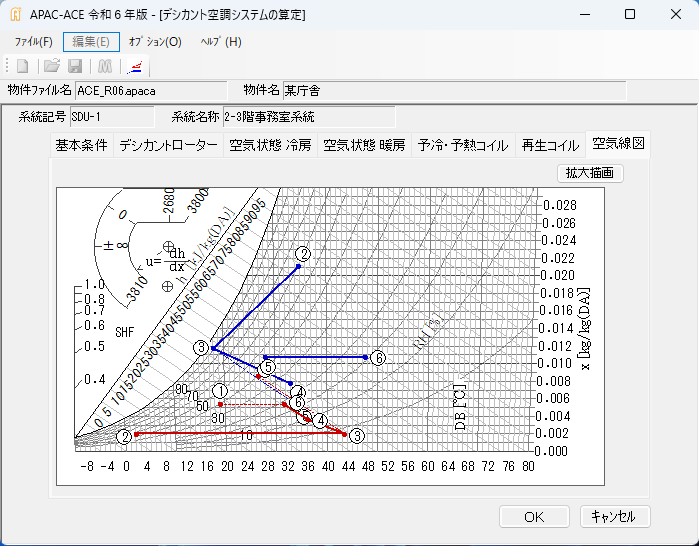
Task: Confirm with the OK button
Action: (534, 517)
